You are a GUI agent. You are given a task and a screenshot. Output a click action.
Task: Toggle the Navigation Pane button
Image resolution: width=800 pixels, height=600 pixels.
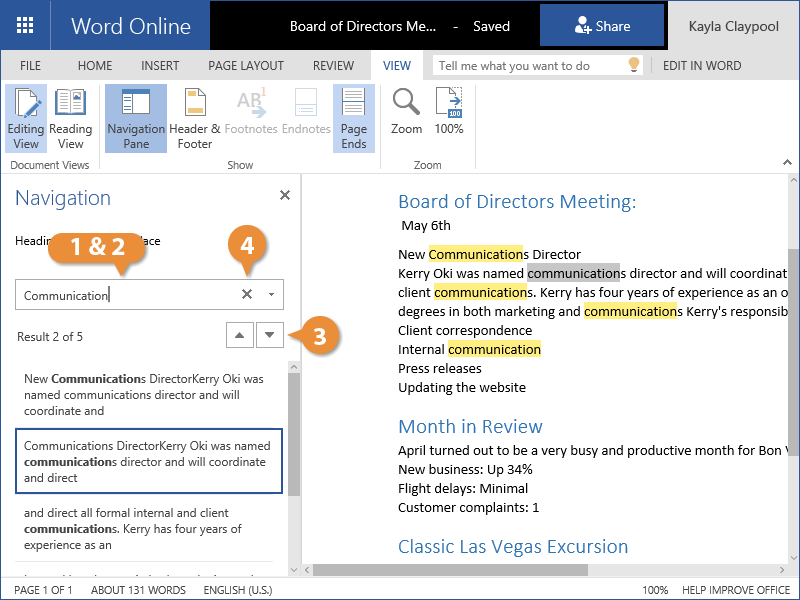coord(136,118)
